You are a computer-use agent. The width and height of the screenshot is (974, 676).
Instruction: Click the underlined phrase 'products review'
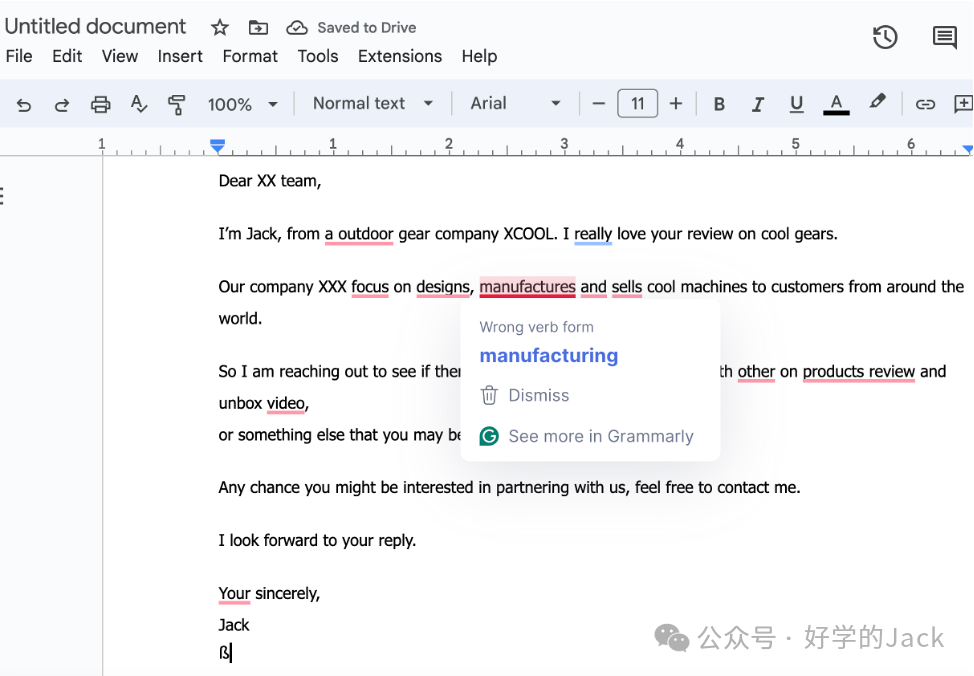(x=858, y=372)
